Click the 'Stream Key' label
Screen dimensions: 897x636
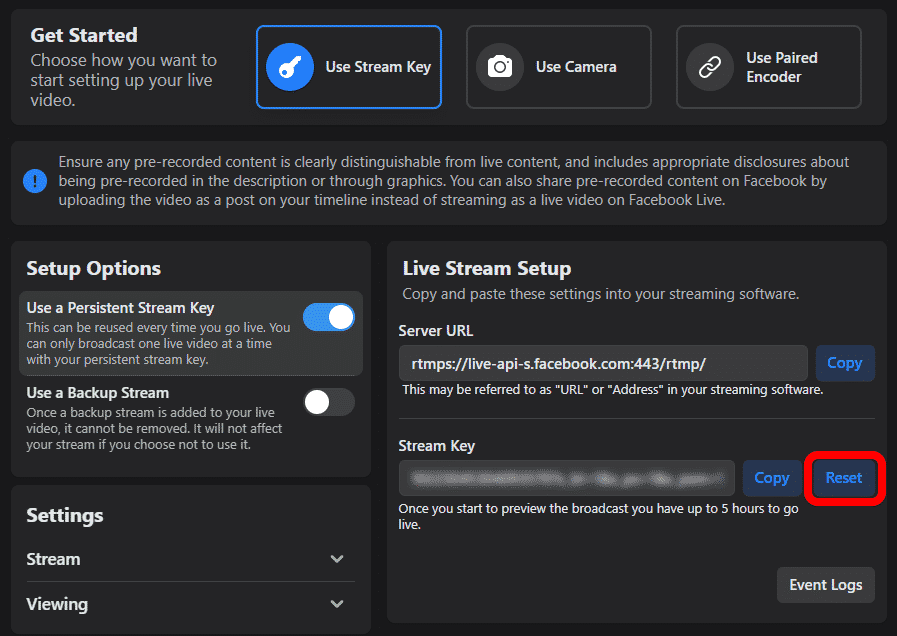[436, 446]
